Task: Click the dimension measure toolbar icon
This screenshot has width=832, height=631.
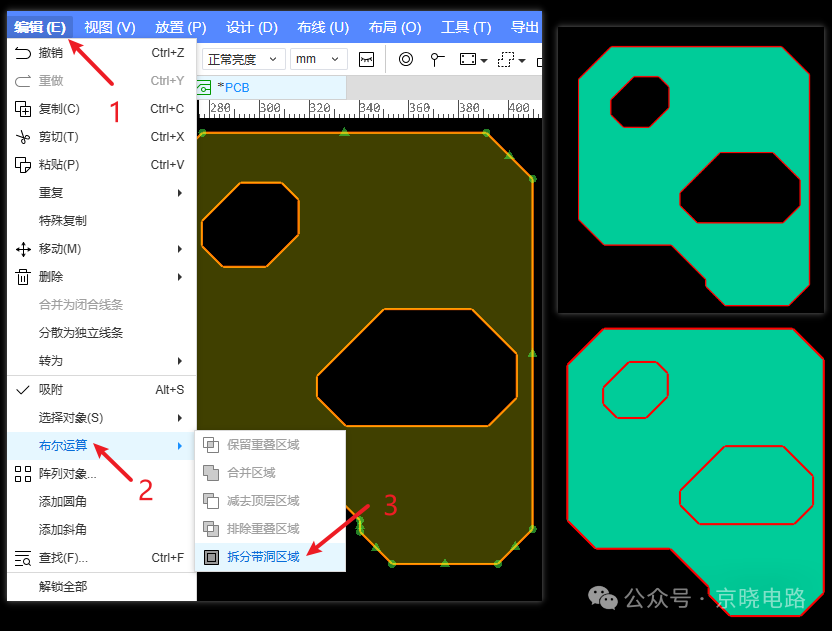Action: click(366, 59)
